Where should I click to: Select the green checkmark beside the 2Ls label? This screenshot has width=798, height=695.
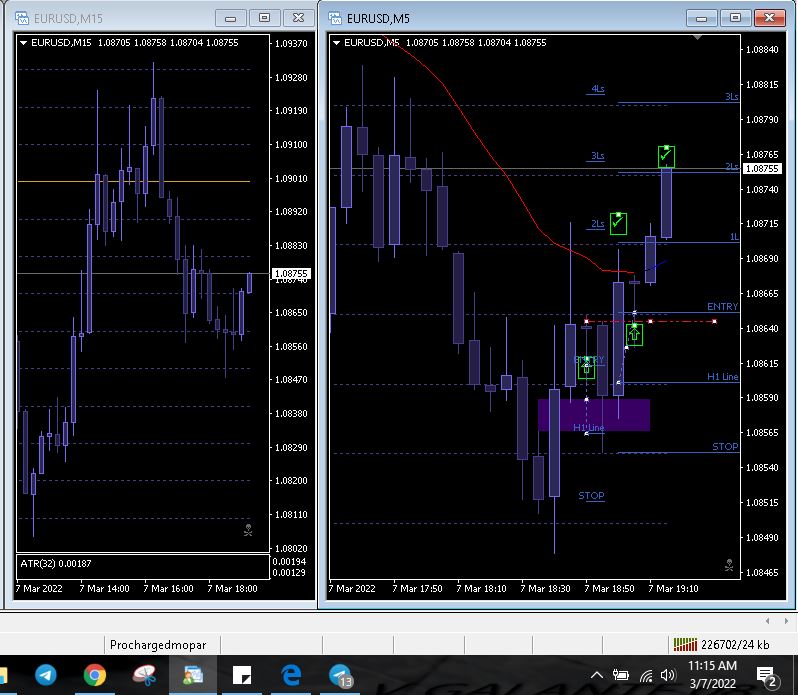pyautogui.click(x=618, y=223)
